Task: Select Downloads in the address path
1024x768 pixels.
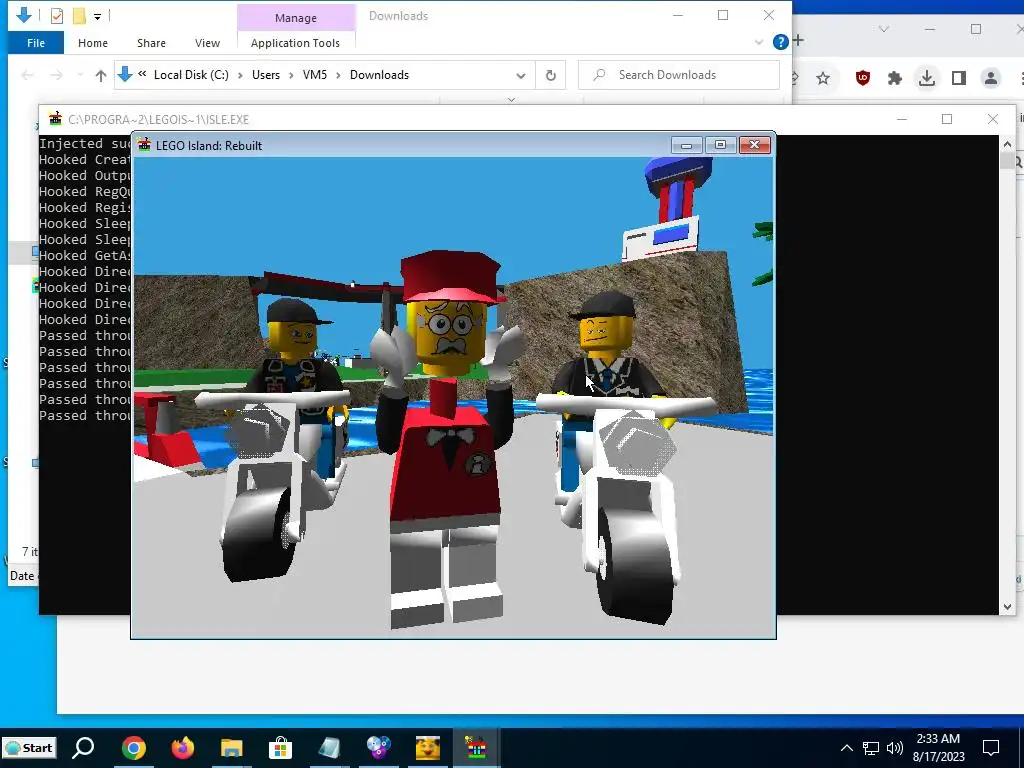Action: 379,75
